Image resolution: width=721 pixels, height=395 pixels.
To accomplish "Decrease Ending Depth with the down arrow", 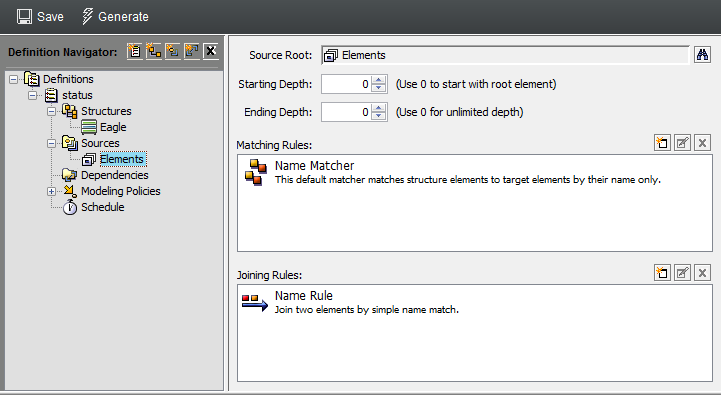I will coord(378,116).
